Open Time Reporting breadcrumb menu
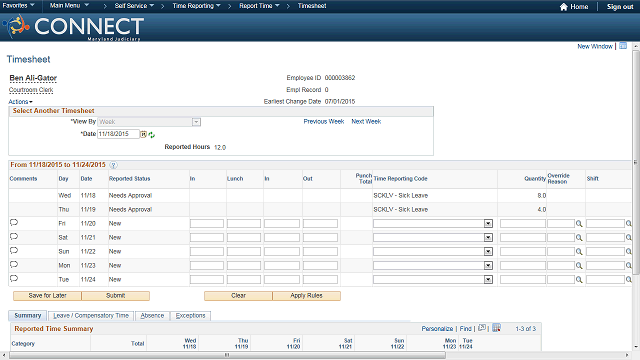The width and height of the screenshot is (640, 360). 196,6
